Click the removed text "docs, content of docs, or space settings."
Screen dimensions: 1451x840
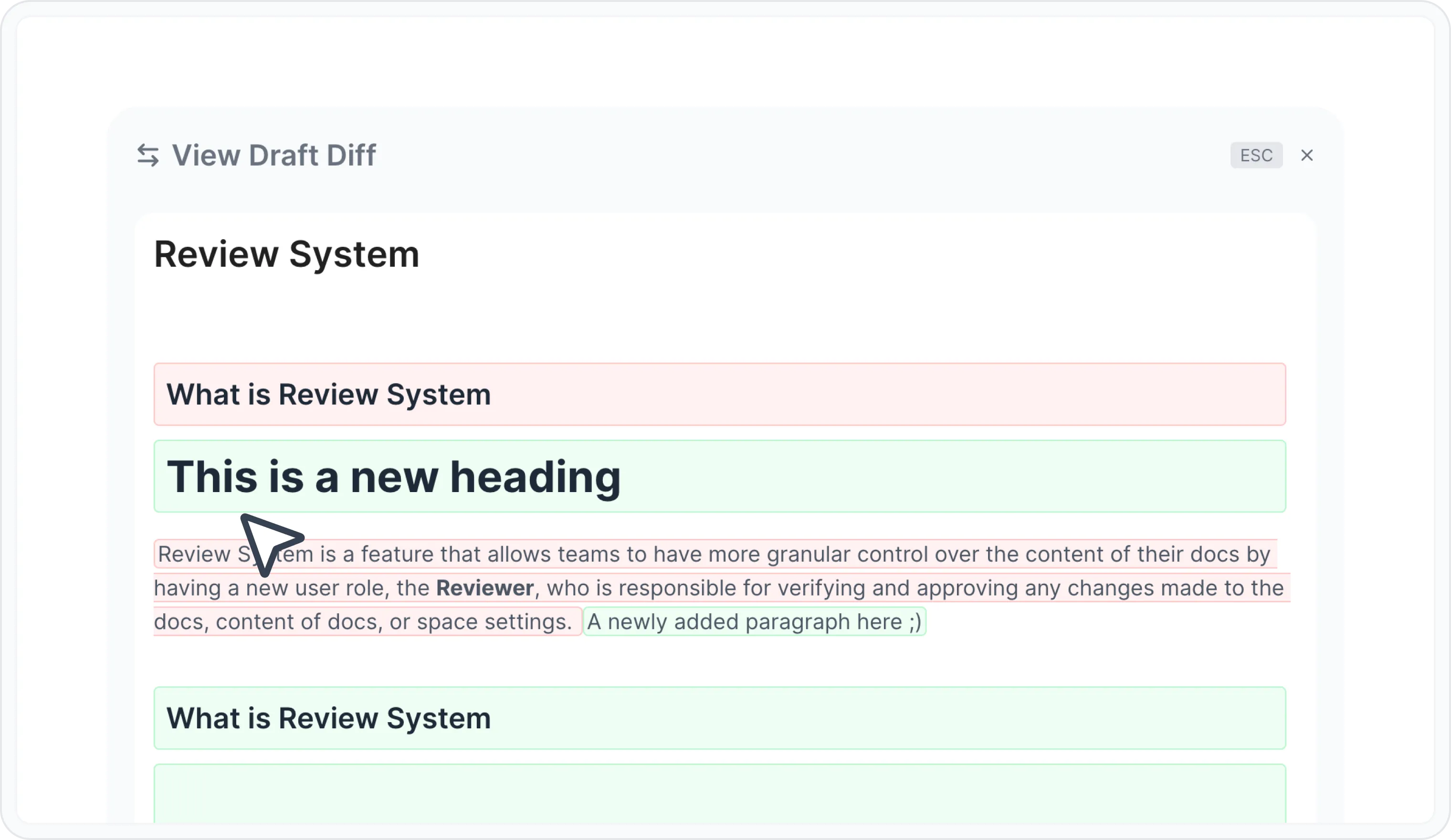363,622
